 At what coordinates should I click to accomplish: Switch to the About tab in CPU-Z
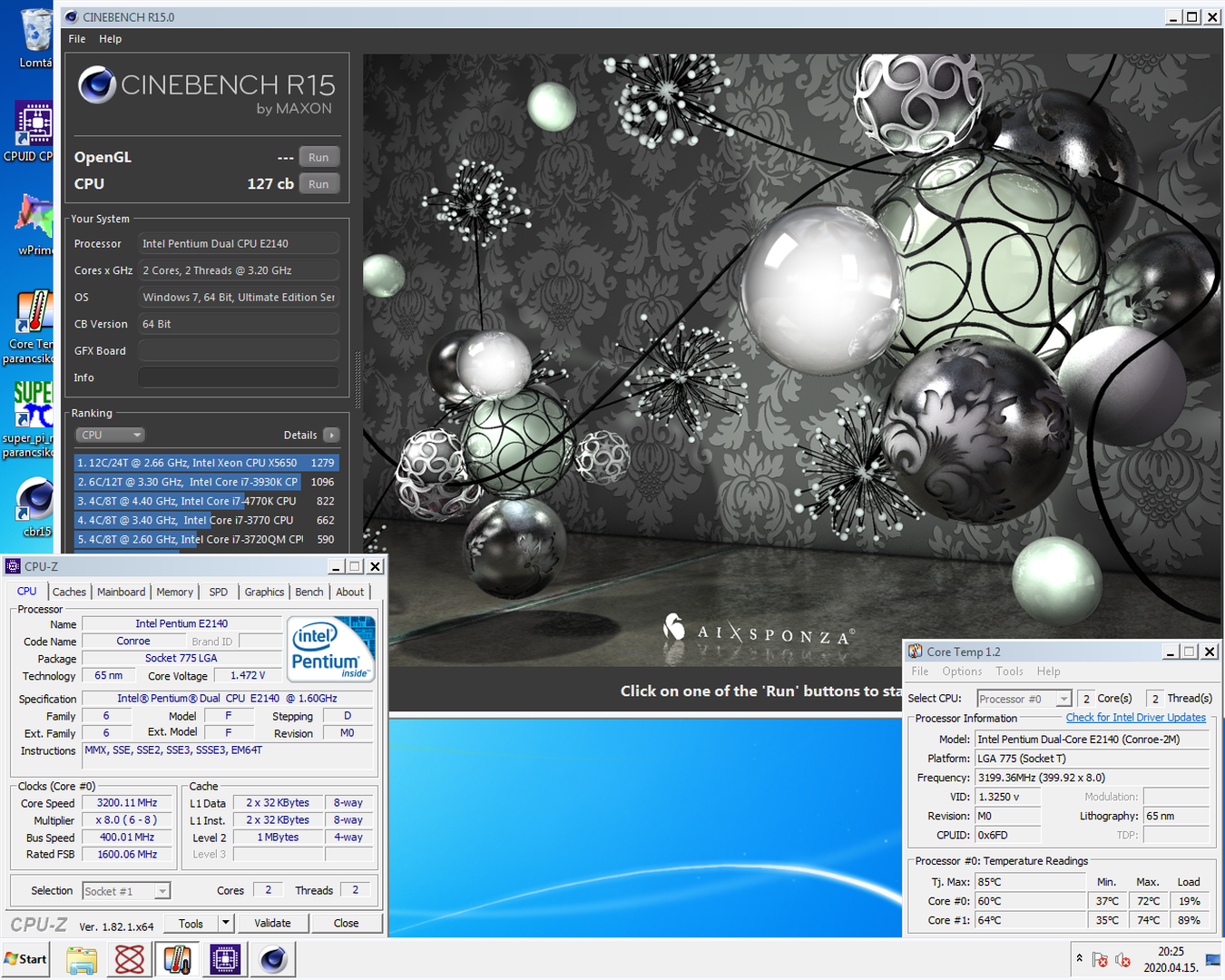point(350,592)
